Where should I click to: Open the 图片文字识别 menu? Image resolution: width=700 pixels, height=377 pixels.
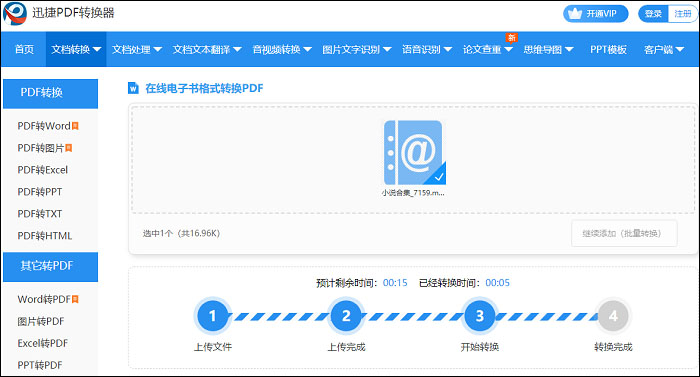pyautogui.click(x=357, y=49)
